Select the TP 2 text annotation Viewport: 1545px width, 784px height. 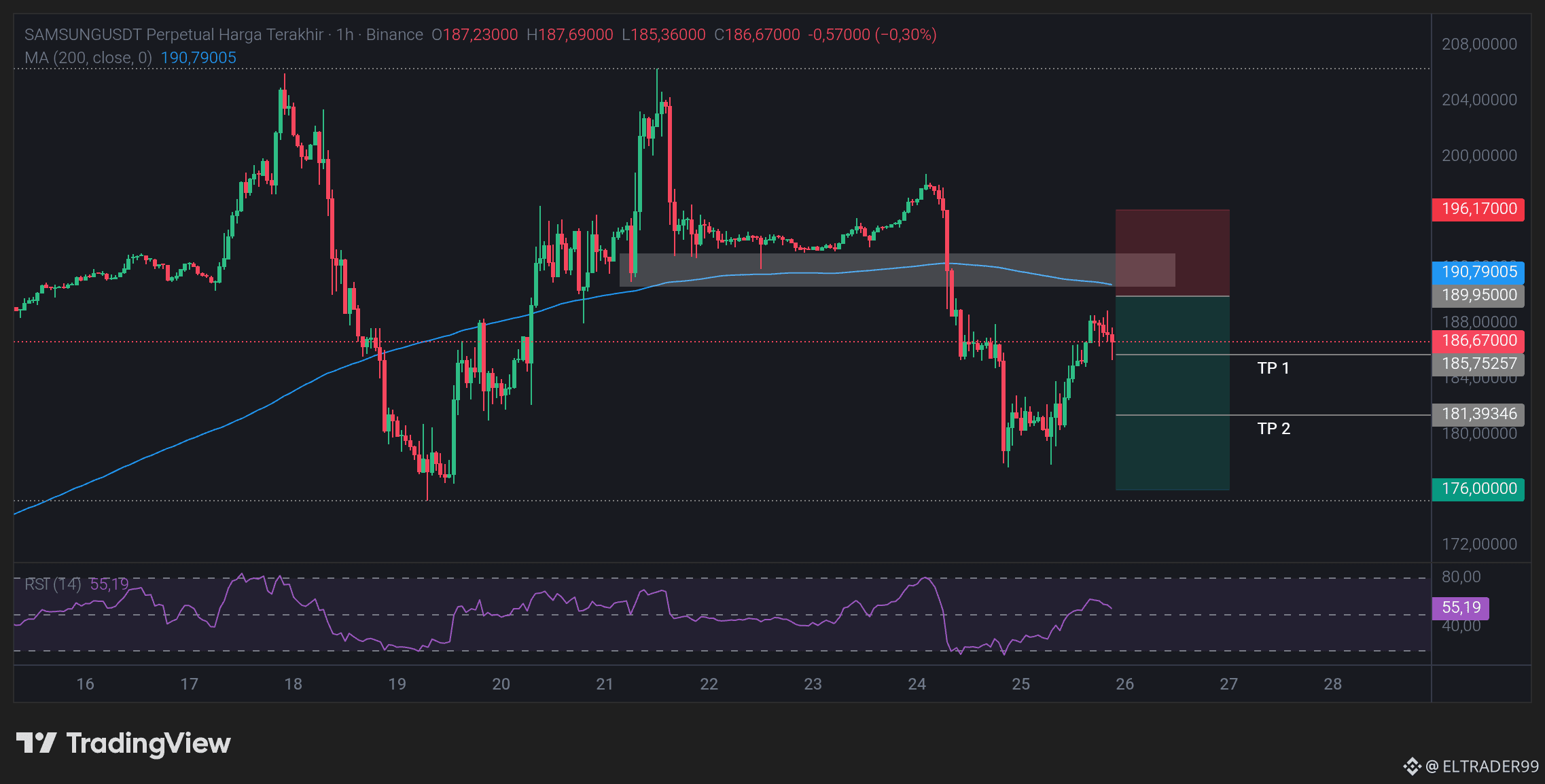[1273, 429]
